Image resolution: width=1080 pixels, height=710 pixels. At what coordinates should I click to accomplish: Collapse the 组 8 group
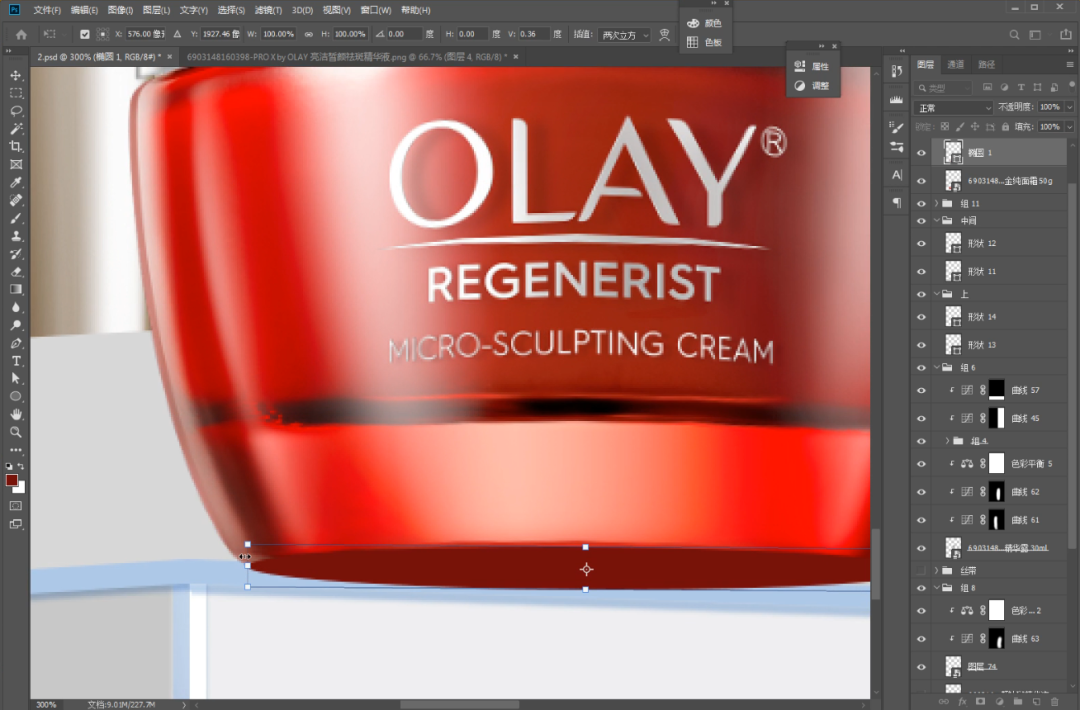coord(937,588)
